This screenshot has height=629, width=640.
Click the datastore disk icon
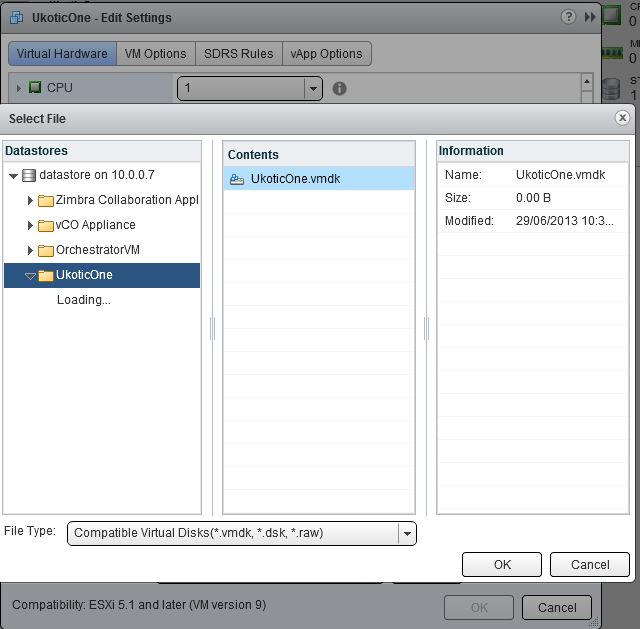[29, 176]
